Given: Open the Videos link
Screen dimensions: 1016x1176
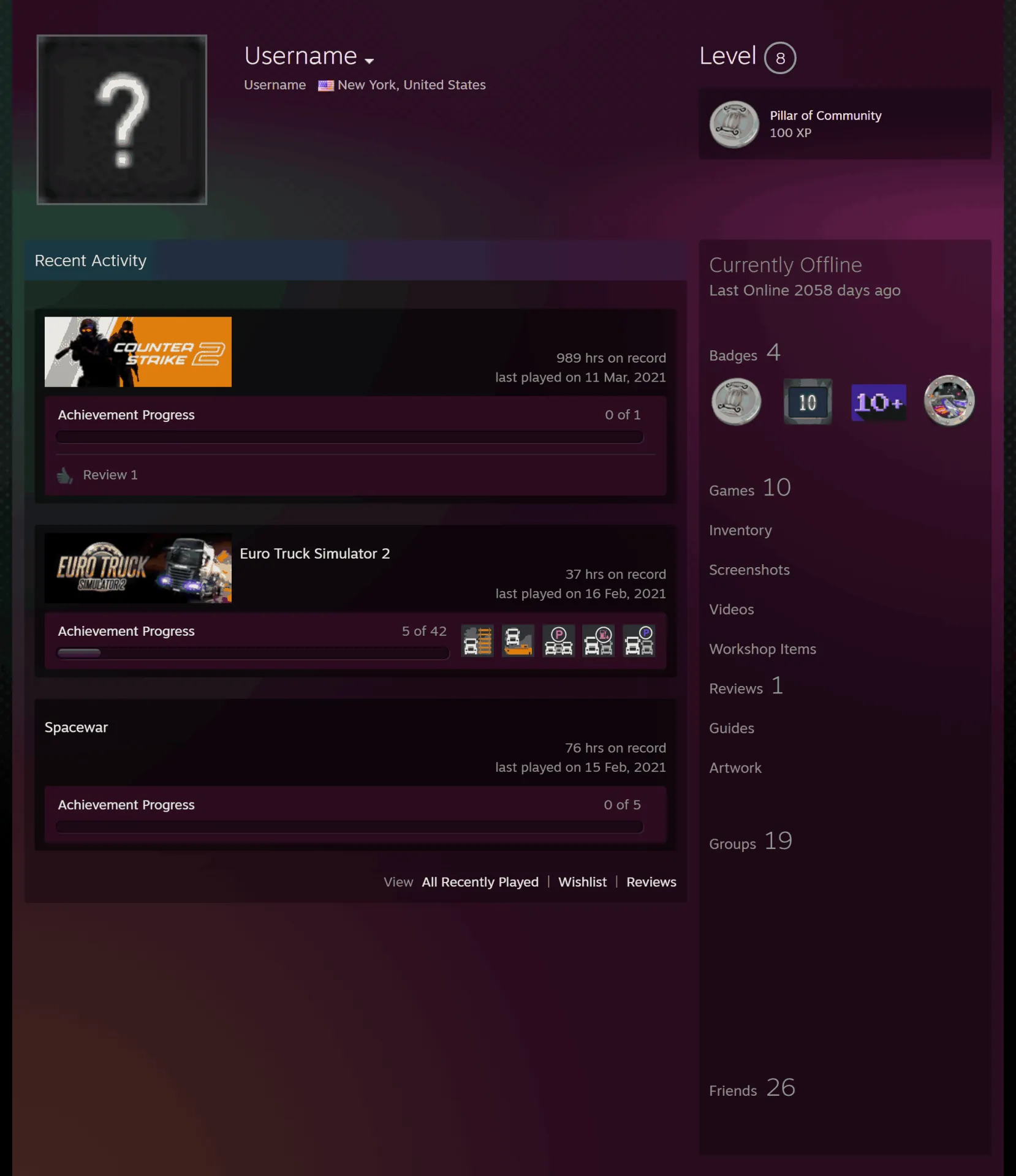Looking at the screenshot, I should tap(732, 609).
